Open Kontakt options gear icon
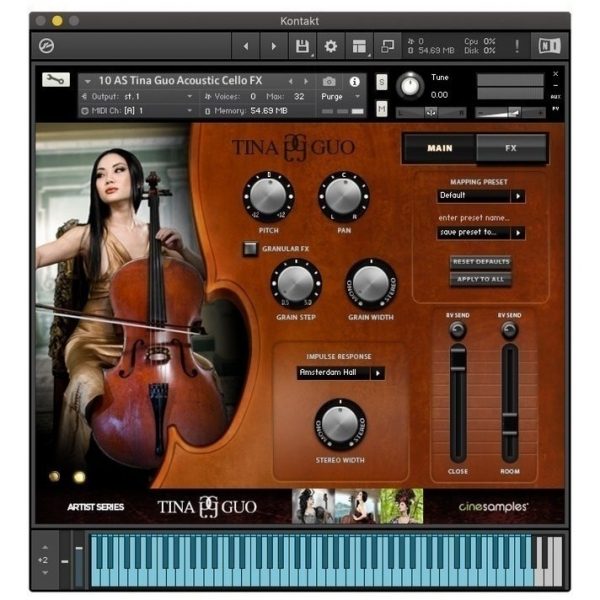Image resolution: width=600 pixels, height=600 pixels. (x=331, y=46)
